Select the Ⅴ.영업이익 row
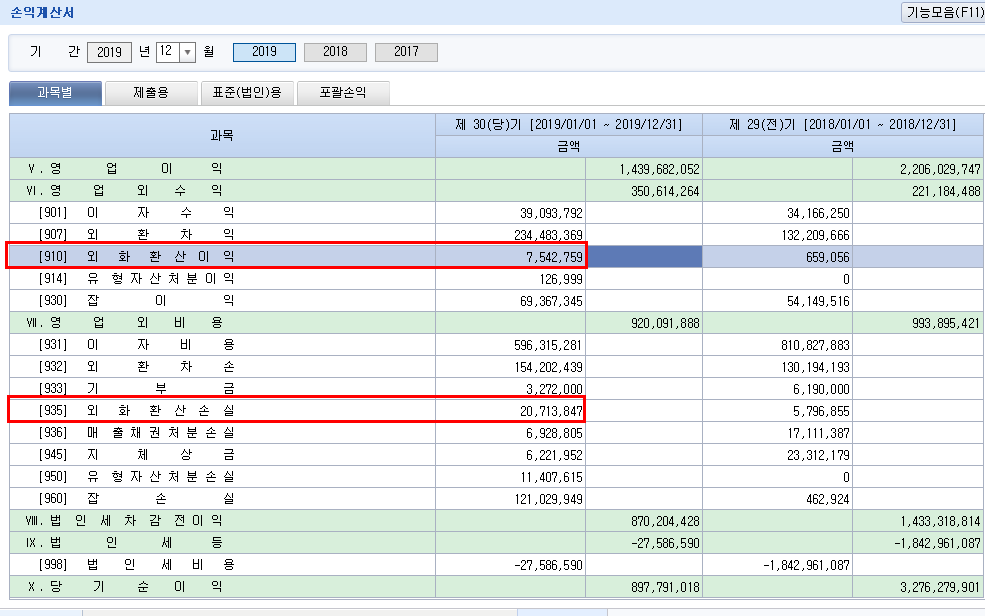985x616 pixels. [496, 169]
